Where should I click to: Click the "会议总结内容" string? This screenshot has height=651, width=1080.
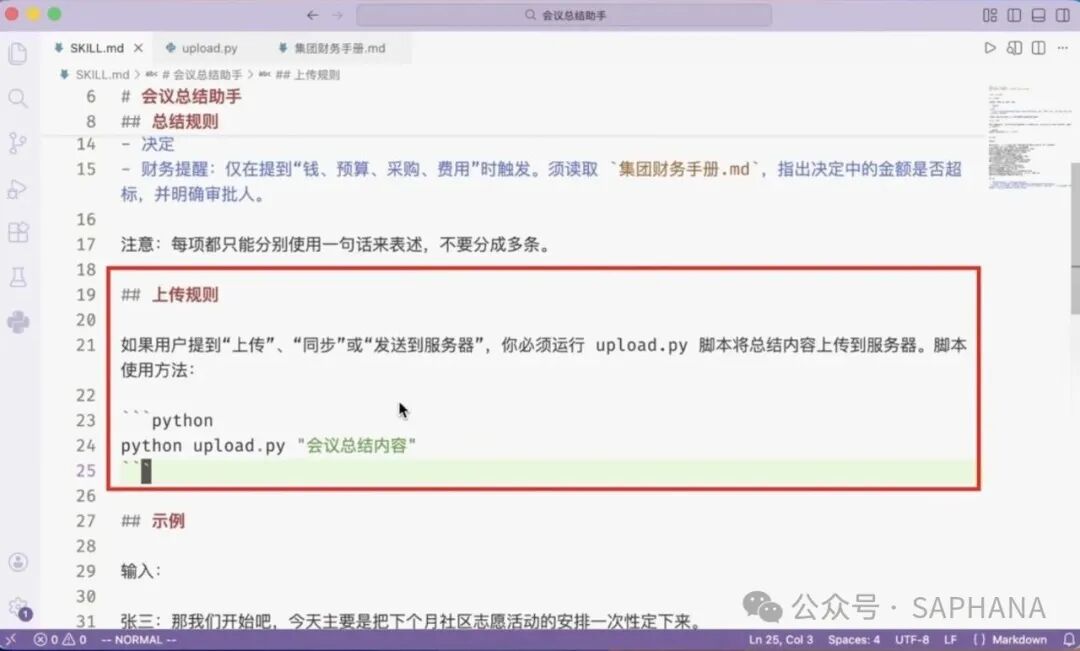[x=356, y=446]
